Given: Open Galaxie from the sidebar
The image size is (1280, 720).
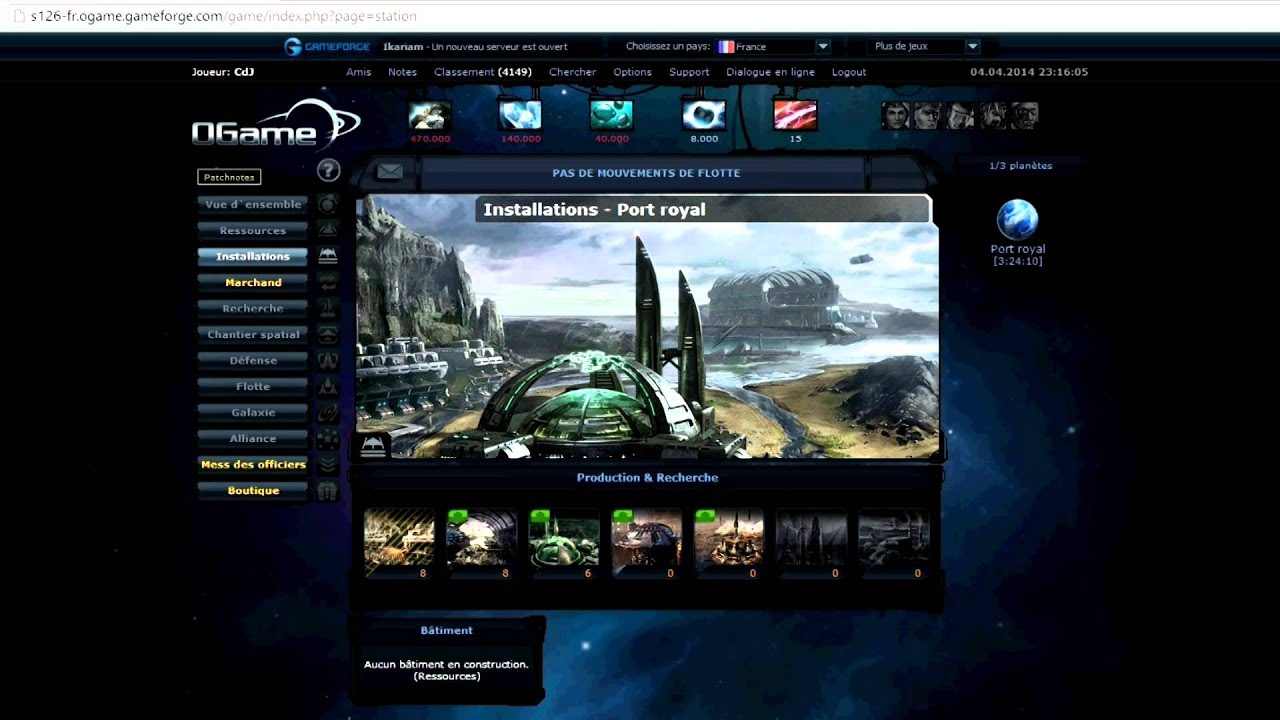Looking at the screenshot, I should pos(253,412).
